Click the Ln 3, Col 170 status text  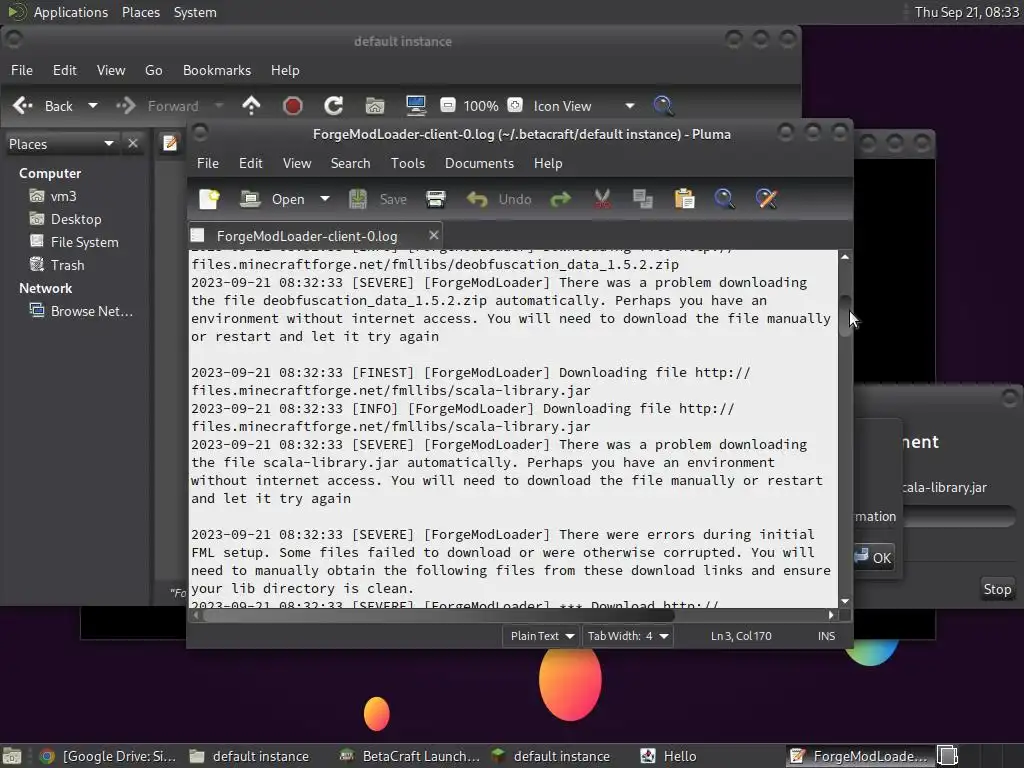click(741, 636)
